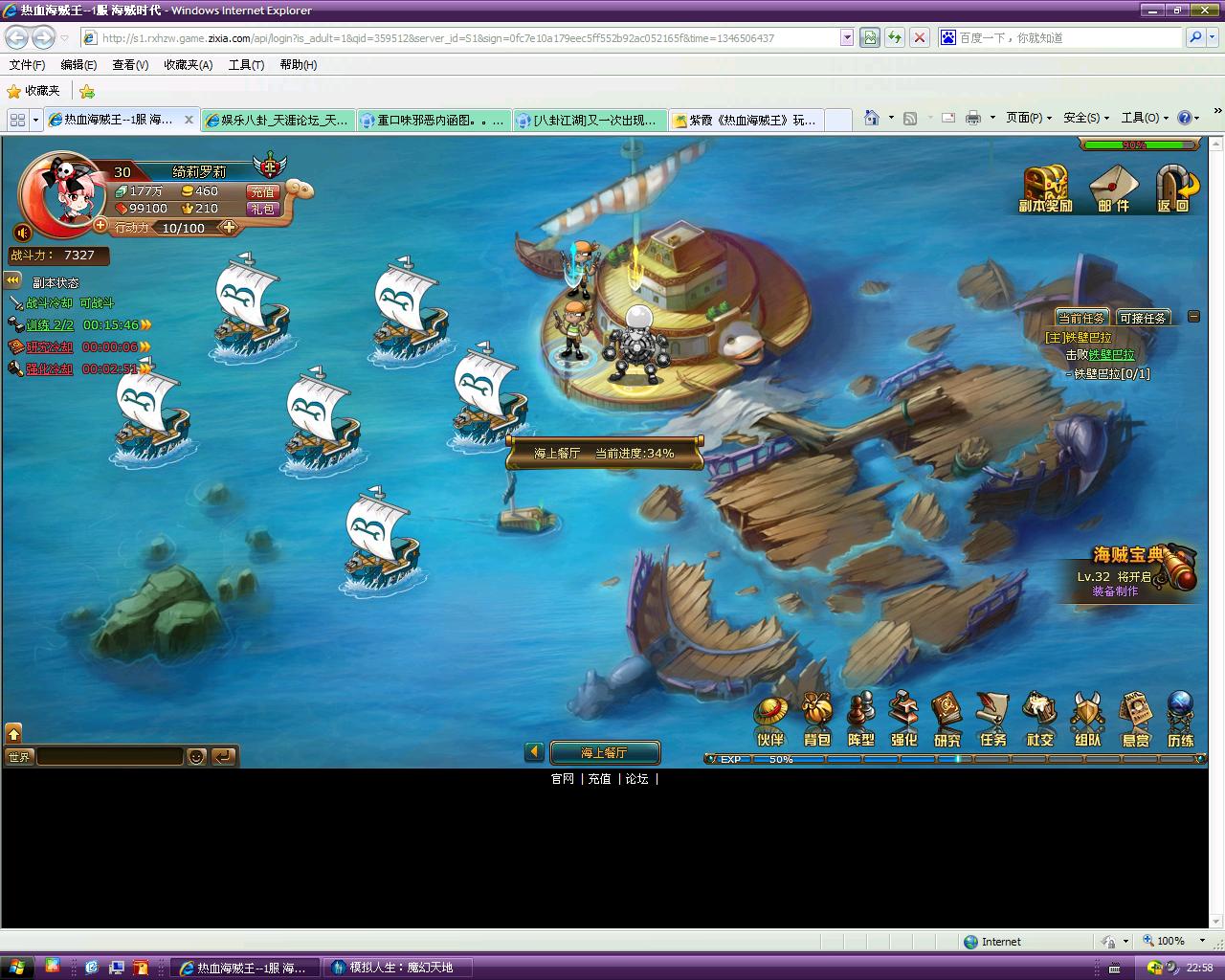This screenshot has width=1225, height=980.
Task: Open the print options dropdown arrow
Action: point(991,118)
